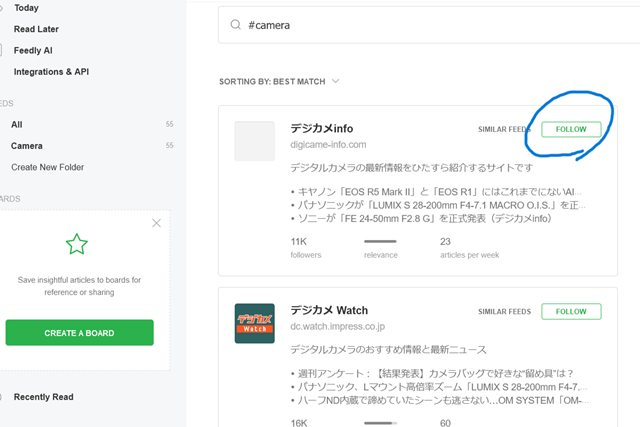Viewport: 640px width, 427px height.
Task: Open Similar Feeds for デジカメinfo
Action: click(x=504, y=129)
